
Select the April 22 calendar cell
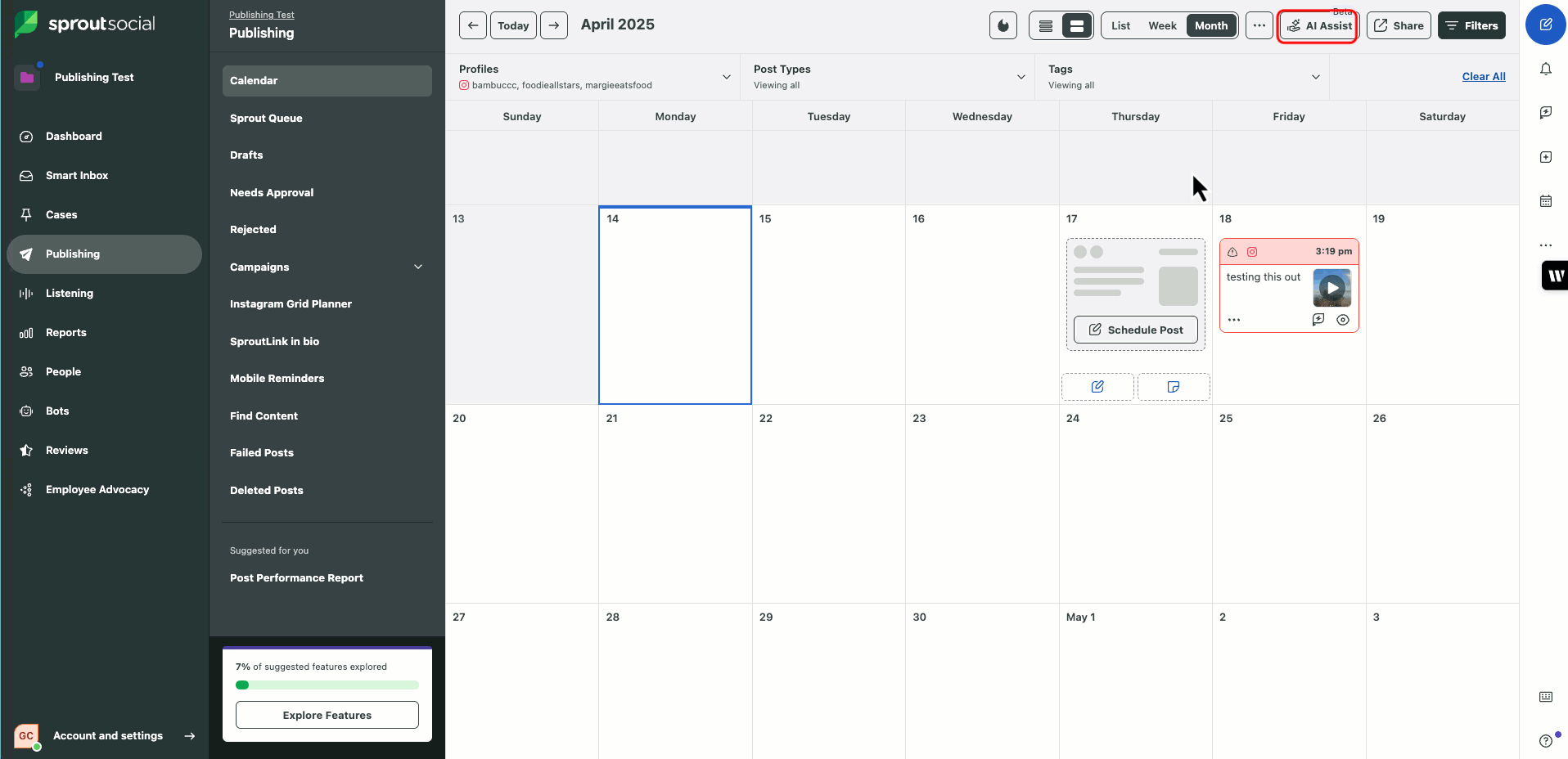point(829,504)
